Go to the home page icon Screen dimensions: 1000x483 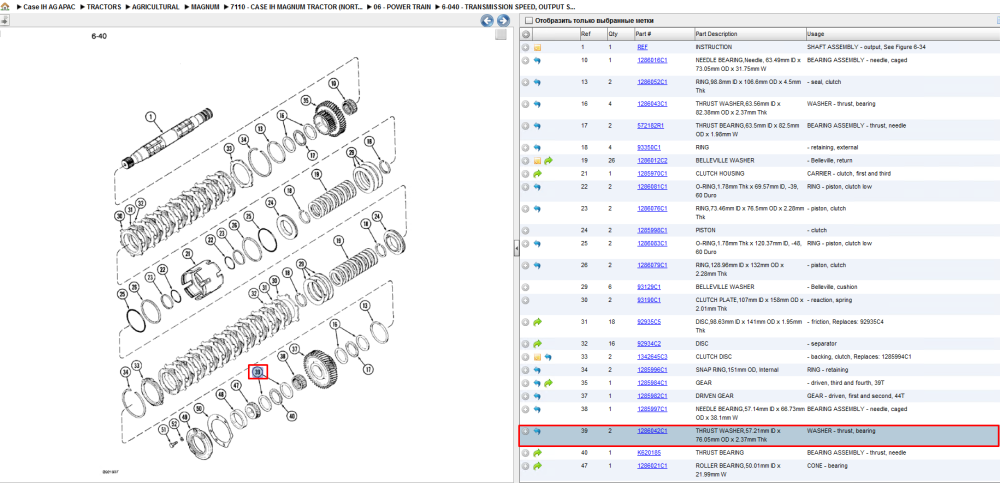click(4, 6)
